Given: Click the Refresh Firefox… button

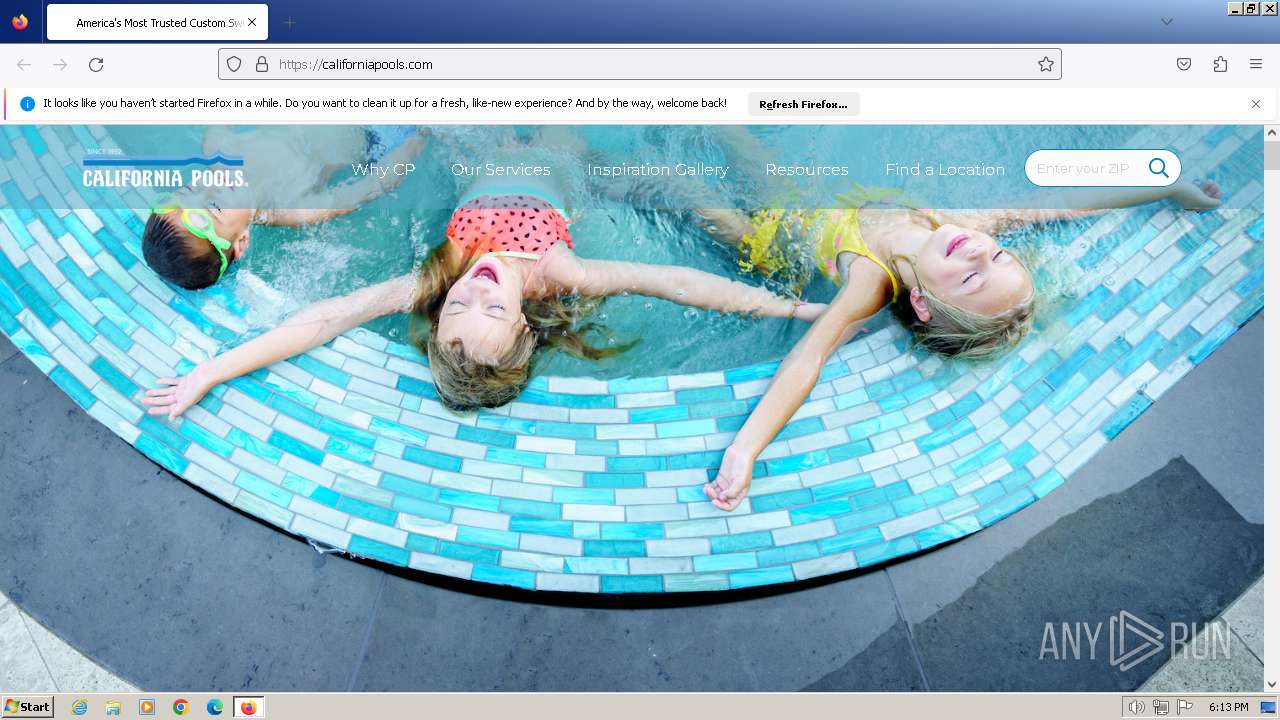Looking at the screenshot, I should click(803, 104).
